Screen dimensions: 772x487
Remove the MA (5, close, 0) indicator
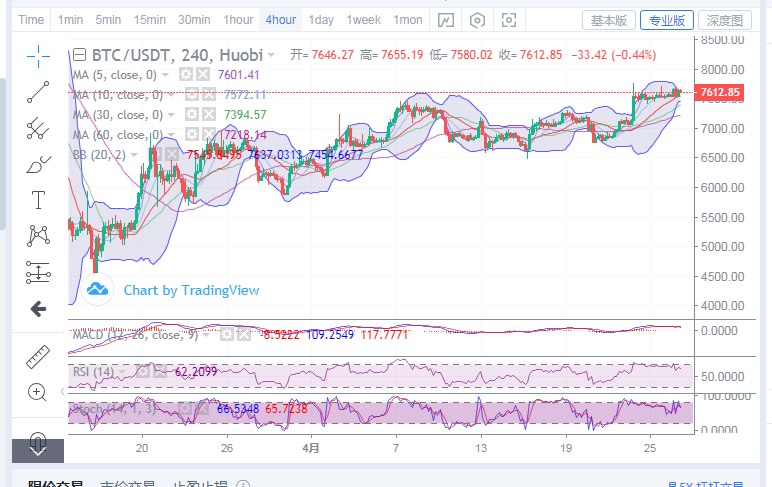coord(203,75)
